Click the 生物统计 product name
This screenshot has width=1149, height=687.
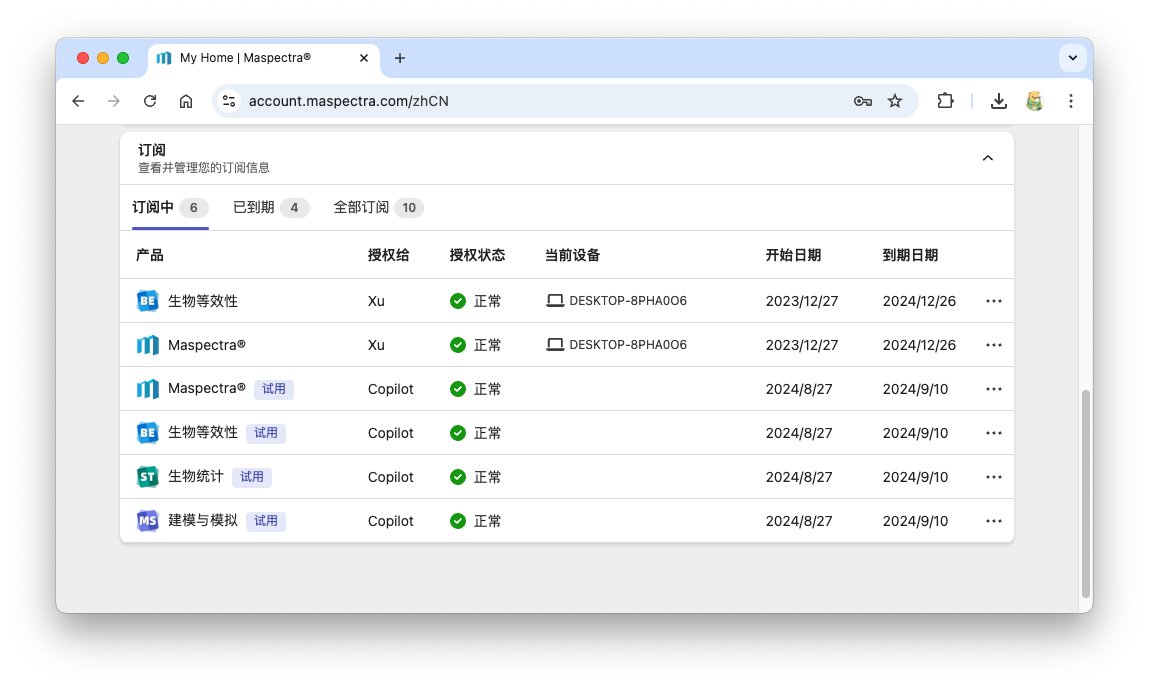[195, 477]
